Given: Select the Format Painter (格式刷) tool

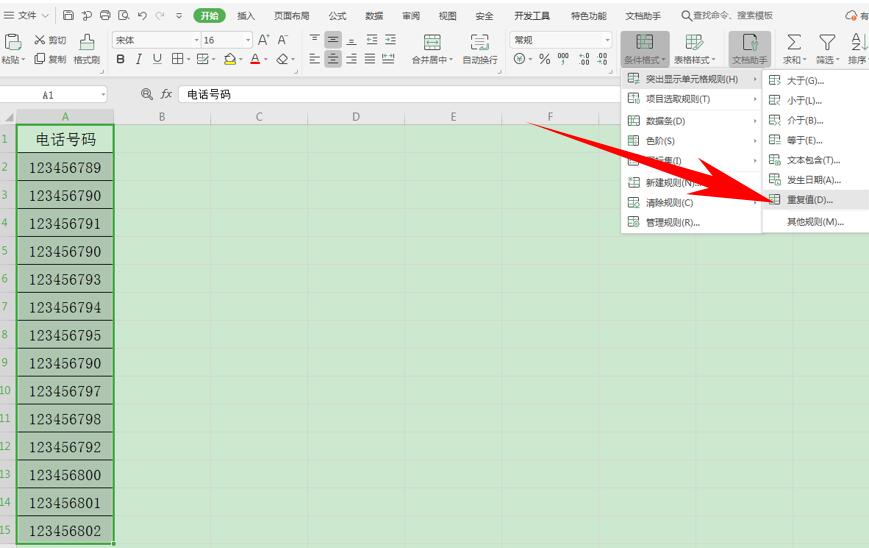Looking at the screenshot, I should [x=86, y=49].
